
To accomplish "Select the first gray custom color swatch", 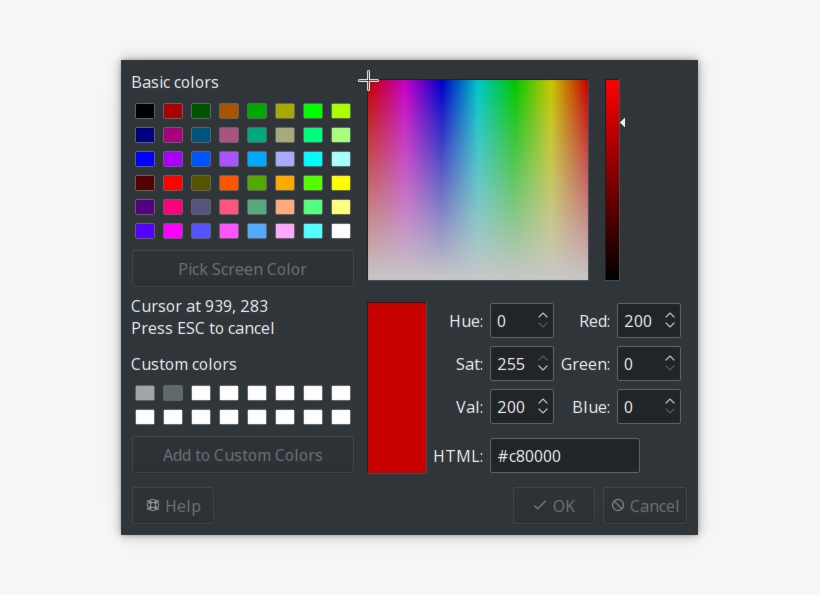I will point(143,392).
